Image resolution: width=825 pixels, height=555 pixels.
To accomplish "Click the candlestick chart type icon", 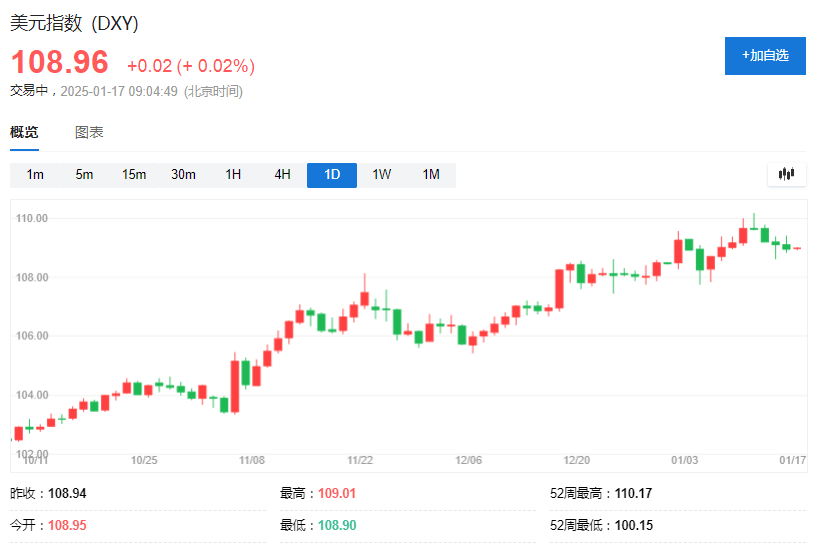I will pyautogui.click(x=786, y=174).
